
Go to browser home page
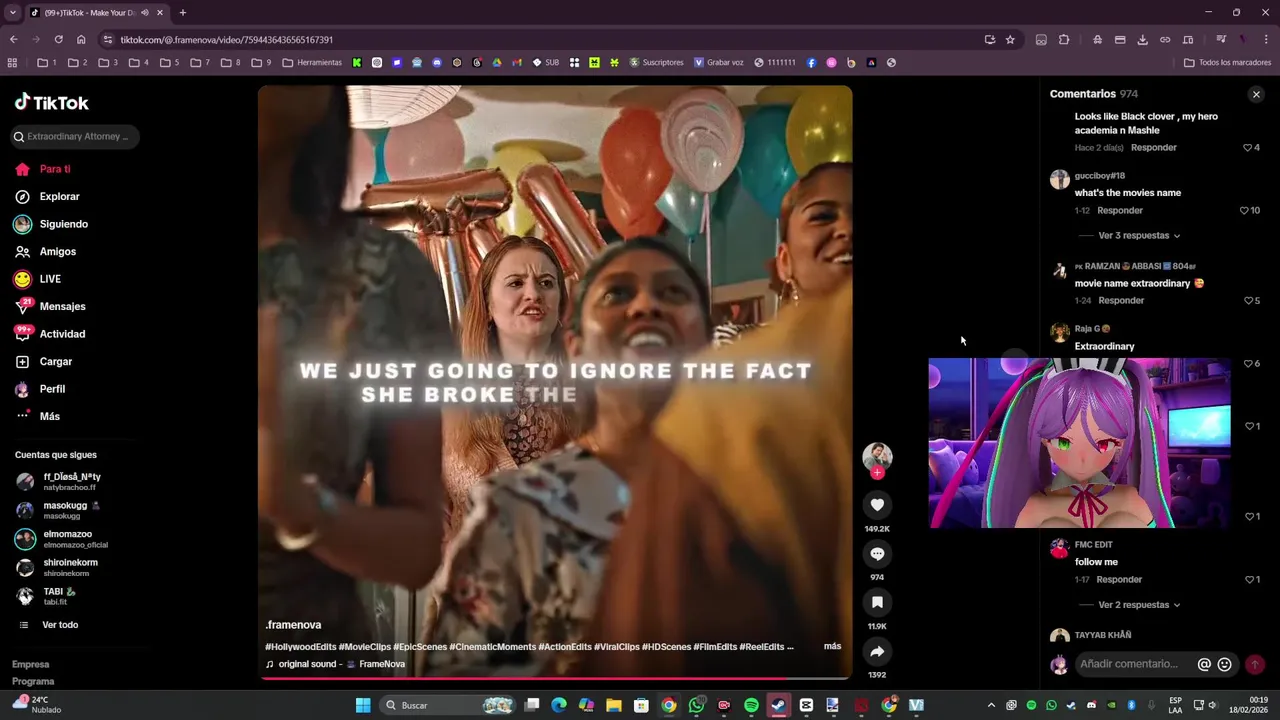[81, 40]
